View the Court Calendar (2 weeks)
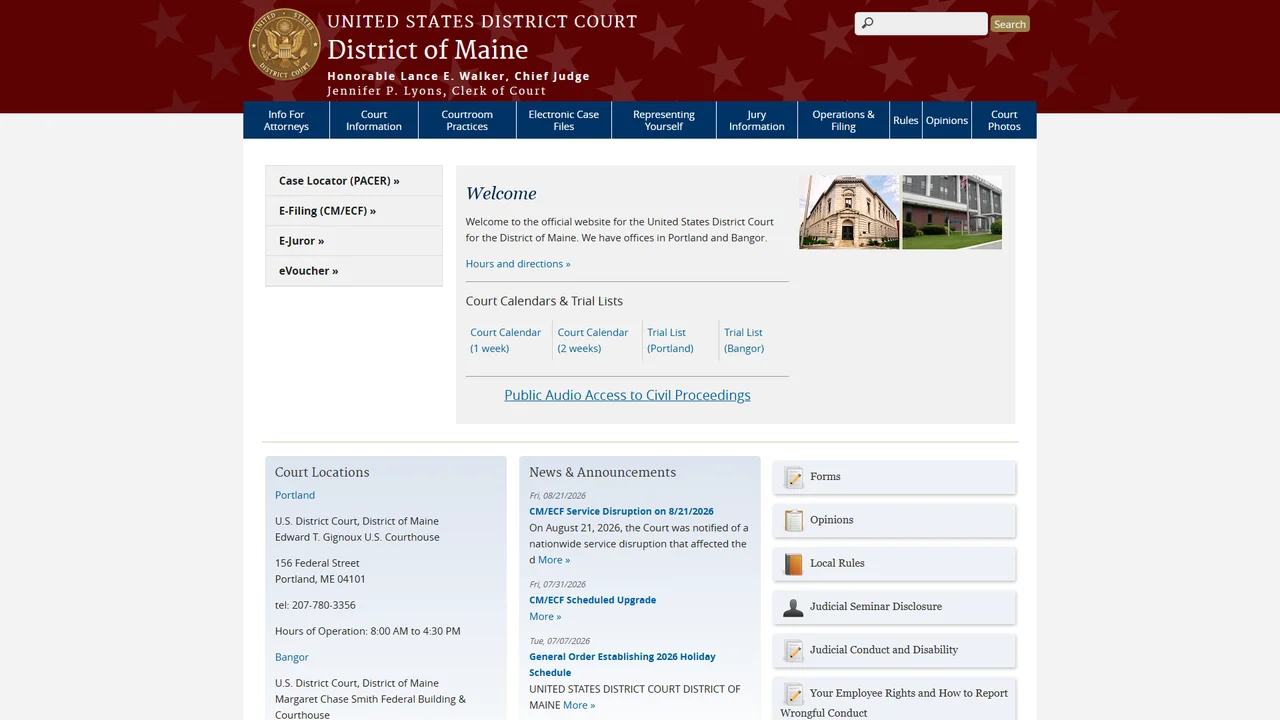Image resolution: width=1280 pixels, height=720 pixels. pyautogui.click(x=593, y=340)
